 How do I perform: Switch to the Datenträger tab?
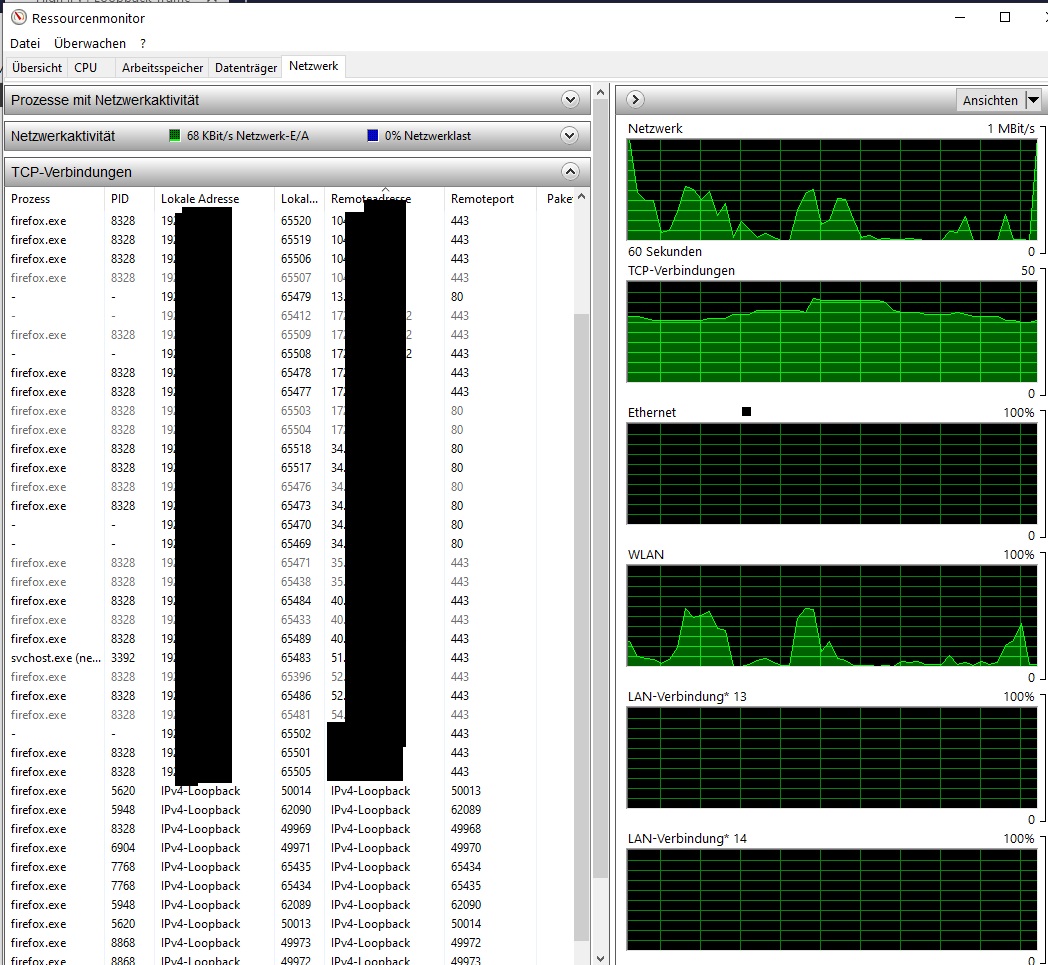point(246,67)
